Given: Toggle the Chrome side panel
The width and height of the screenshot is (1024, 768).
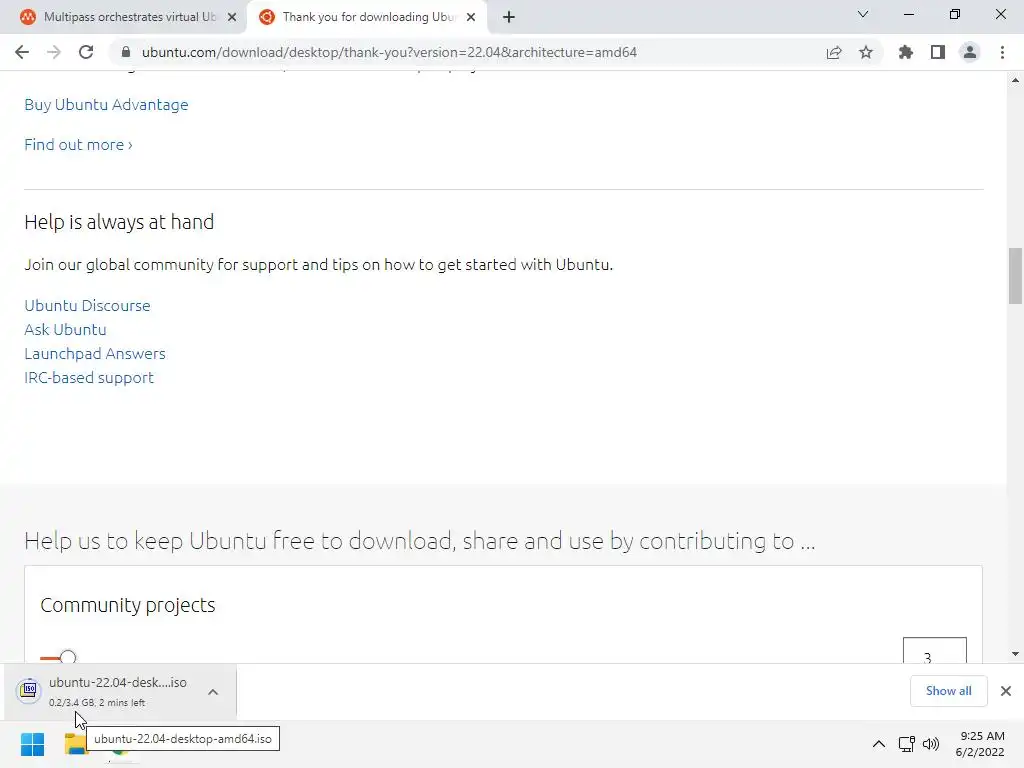Looking at the screenshot, I should point(938,52).
